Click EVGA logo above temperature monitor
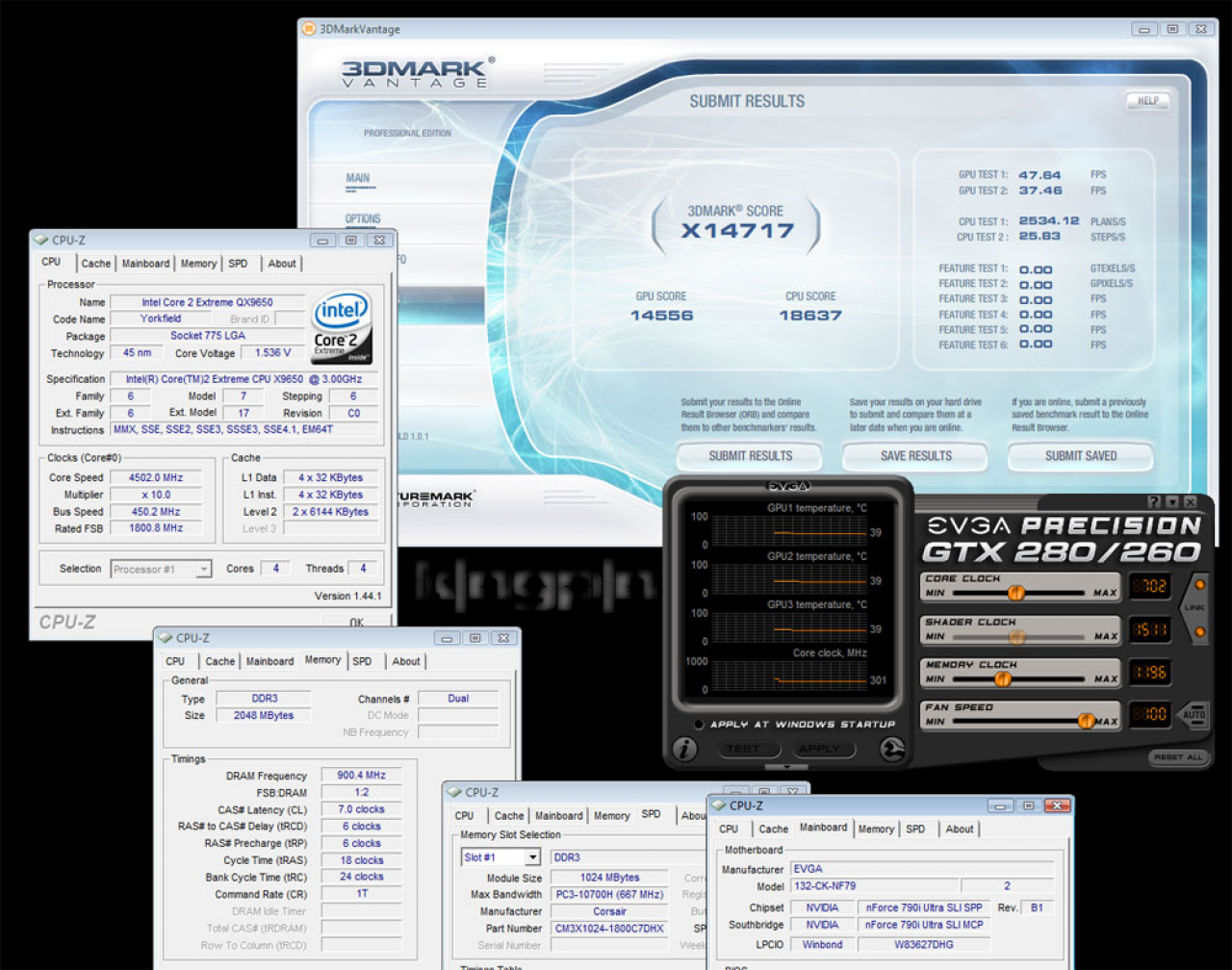1232x970 pixels. [788, 487]
